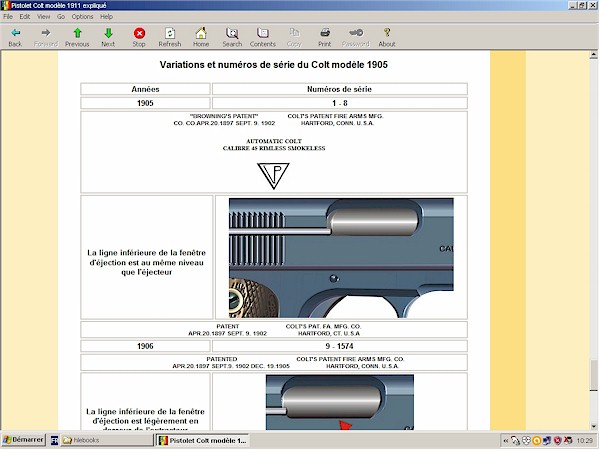600x450 pixels.
Task: Show the Contents listing
Action: pos(262,37)
